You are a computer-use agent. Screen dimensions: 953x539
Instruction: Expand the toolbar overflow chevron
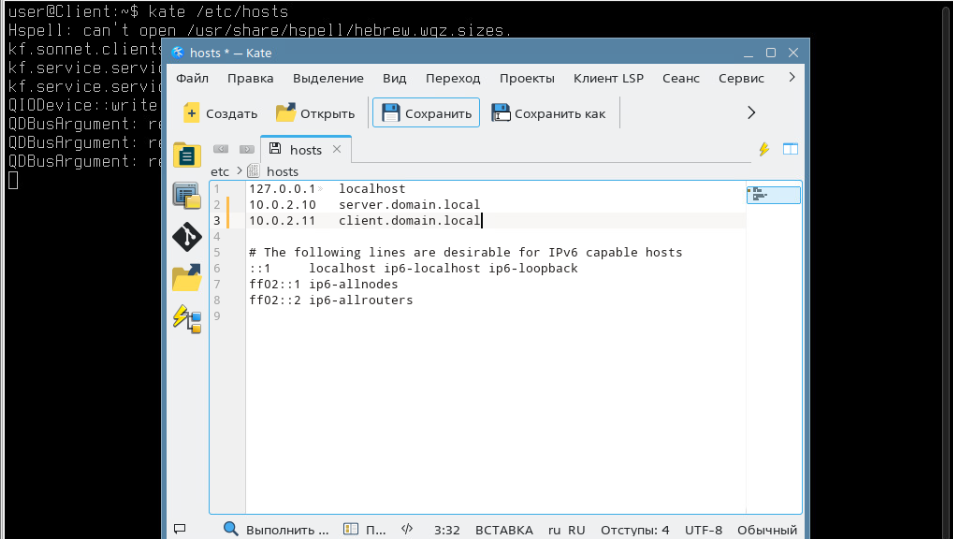point(751,112)
